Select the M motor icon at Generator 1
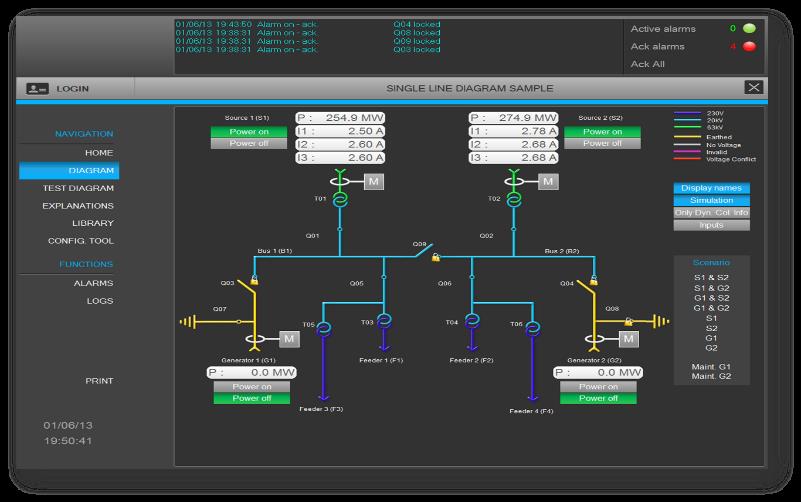Screen dimensions: 801x502 (289, 339)
